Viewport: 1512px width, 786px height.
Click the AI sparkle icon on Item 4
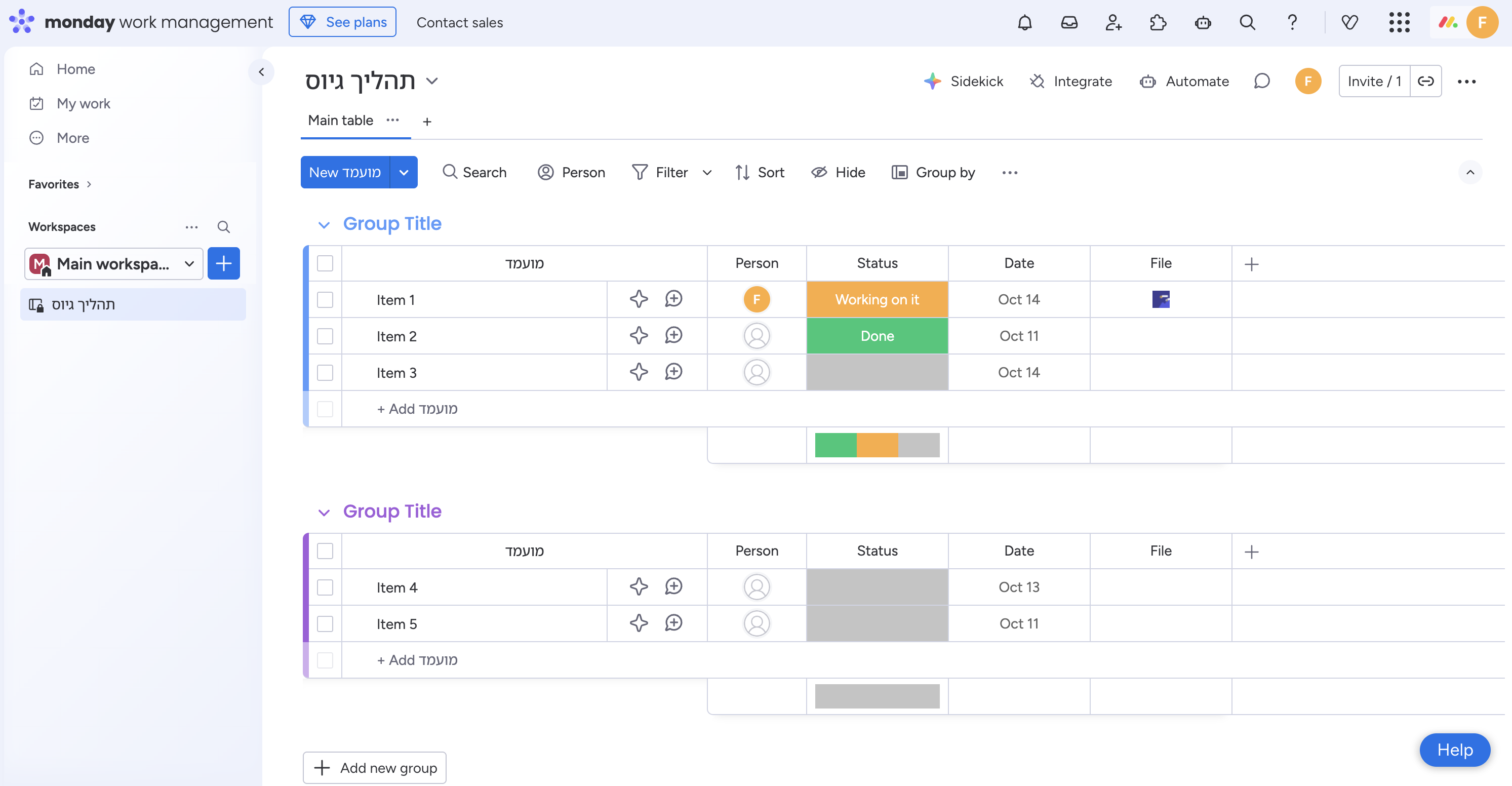click(639, 587)
